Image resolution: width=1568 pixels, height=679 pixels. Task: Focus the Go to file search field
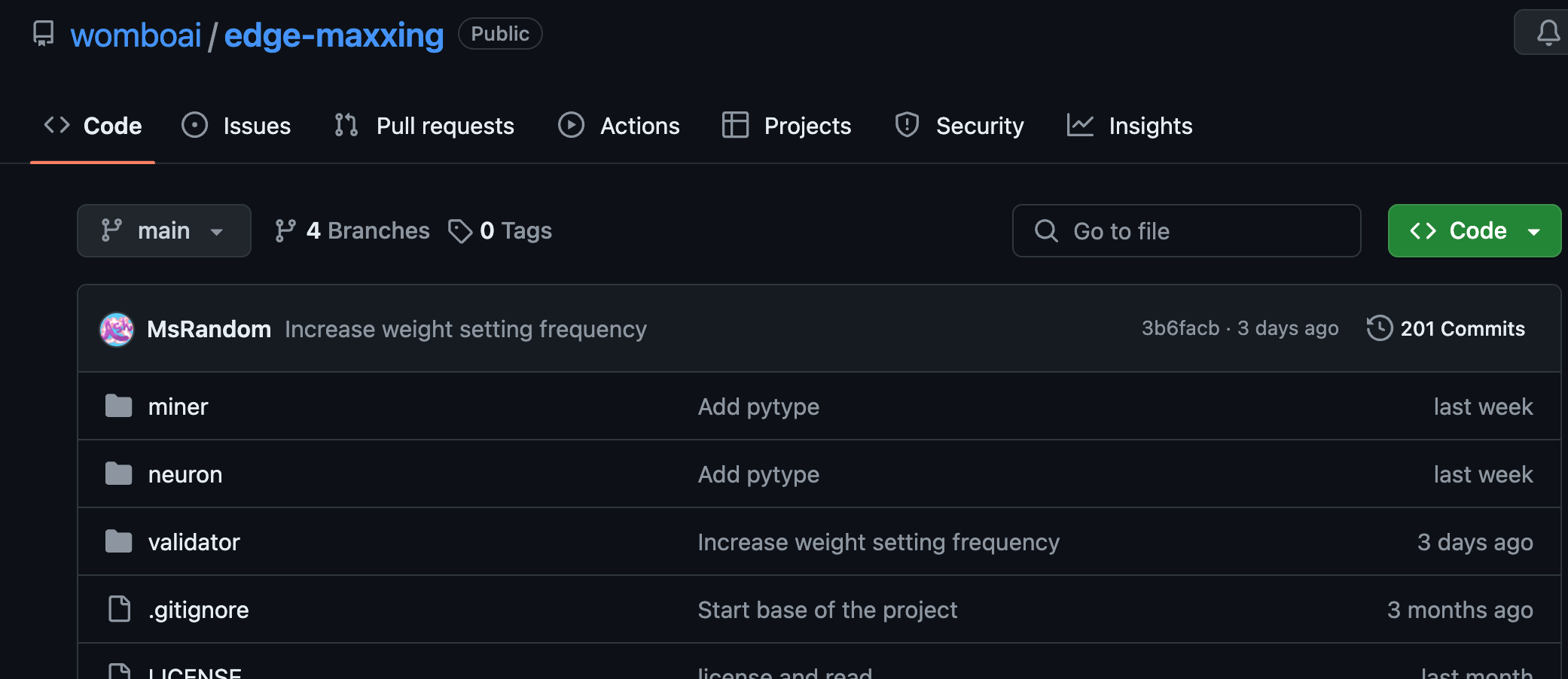point(1186,231)
